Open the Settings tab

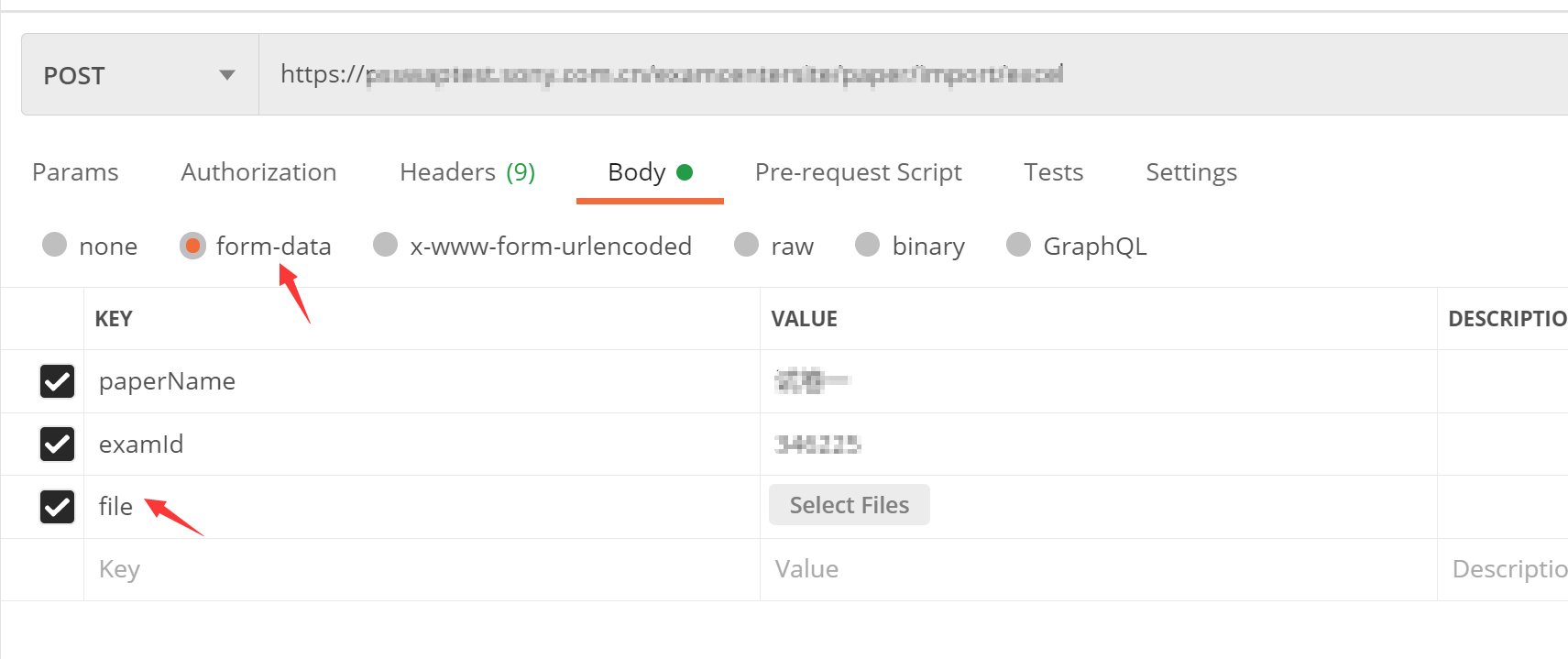(x=1190, y=172)
